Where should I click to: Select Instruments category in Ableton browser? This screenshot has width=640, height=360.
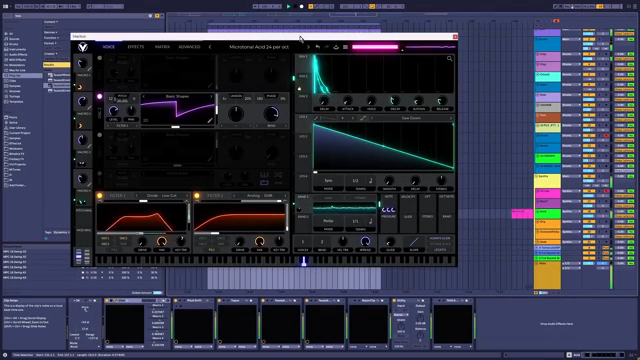[18, 49]
